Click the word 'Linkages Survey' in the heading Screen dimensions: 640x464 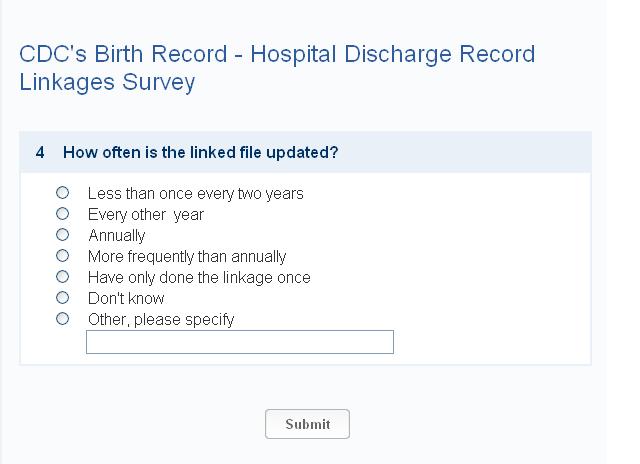[107, 82]
